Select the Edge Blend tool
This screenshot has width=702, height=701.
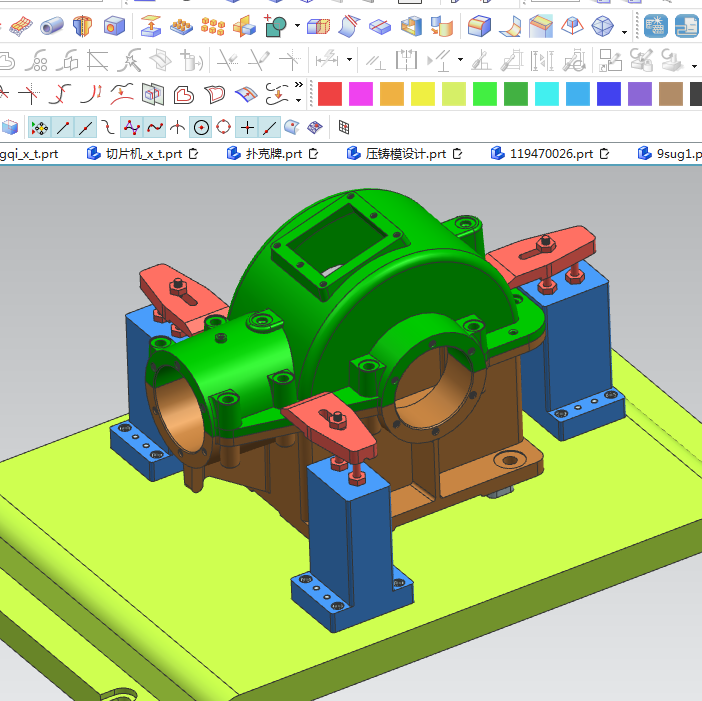click(x=479, y=26)
